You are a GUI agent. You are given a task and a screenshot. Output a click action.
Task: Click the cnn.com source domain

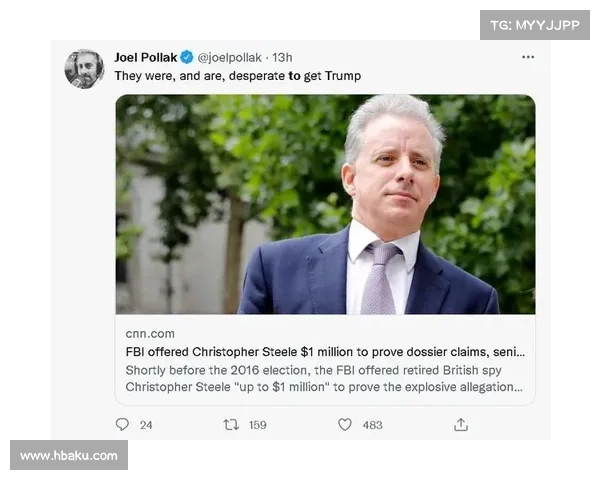(151, 333)
